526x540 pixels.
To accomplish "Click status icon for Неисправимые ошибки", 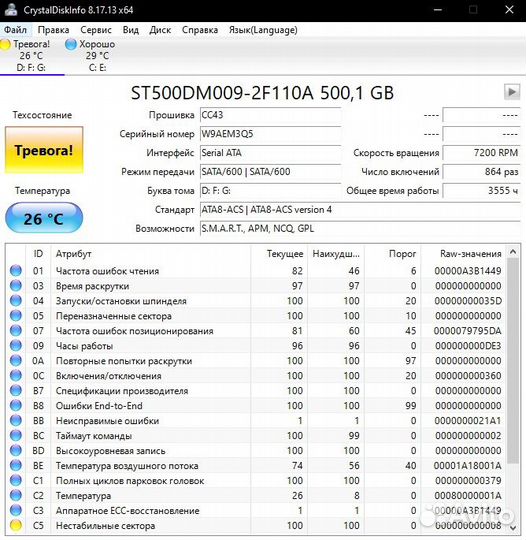I will (16, 420).
